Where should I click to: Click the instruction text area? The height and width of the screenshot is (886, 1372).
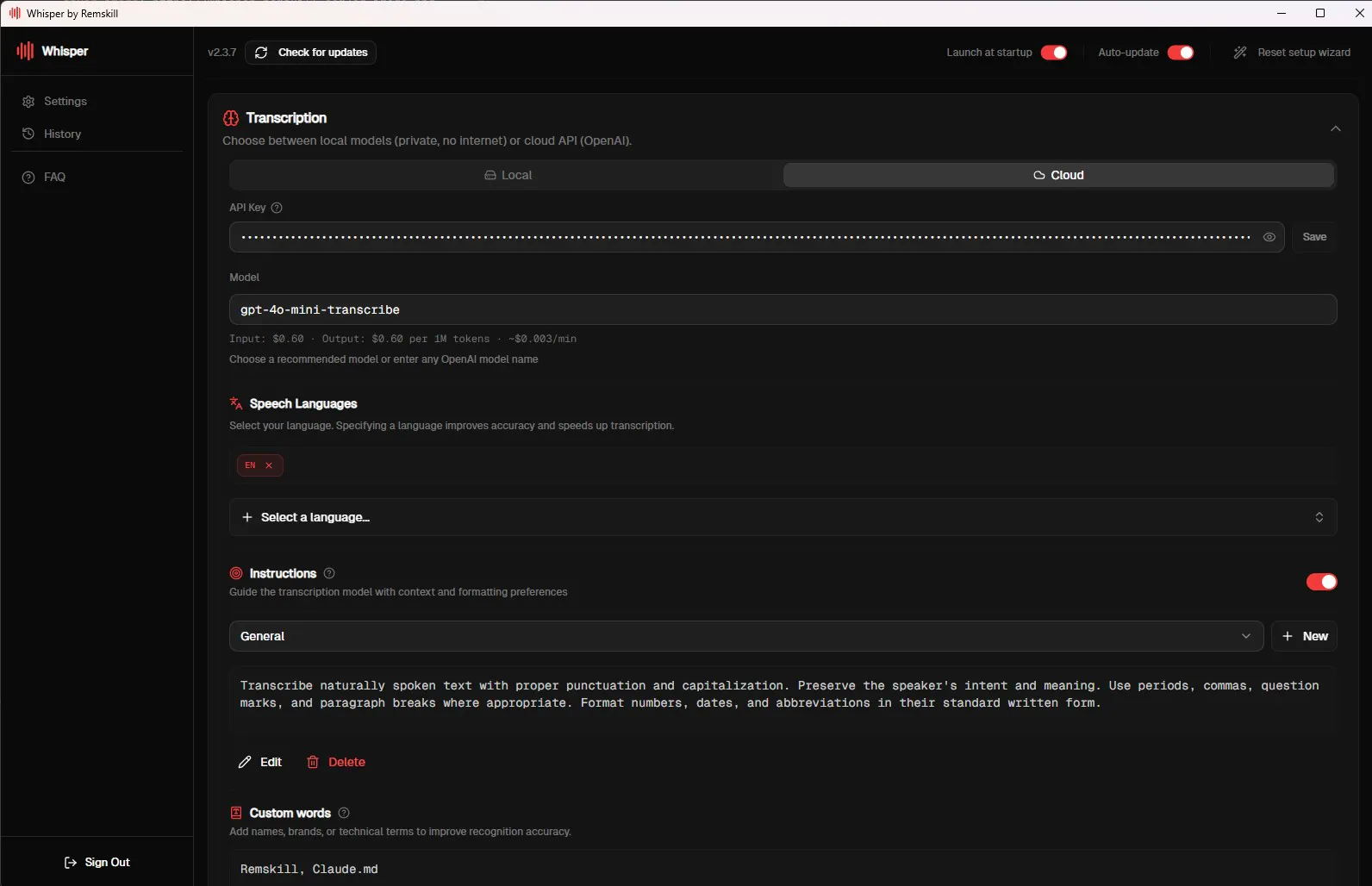coord(783,700)
